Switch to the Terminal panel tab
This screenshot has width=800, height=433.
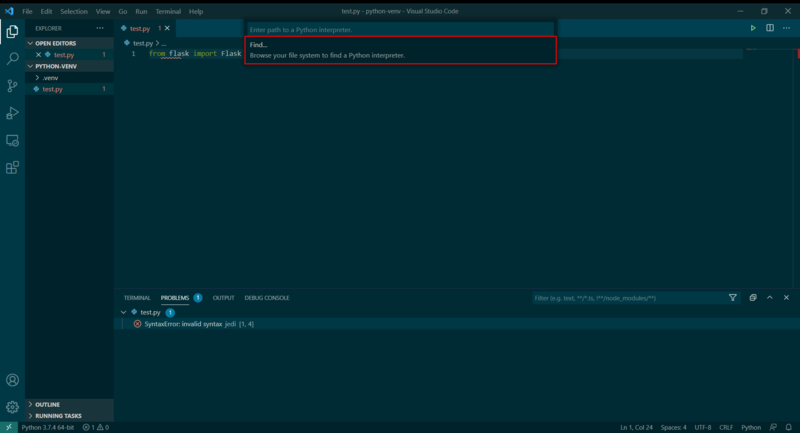tap(137, 298)
